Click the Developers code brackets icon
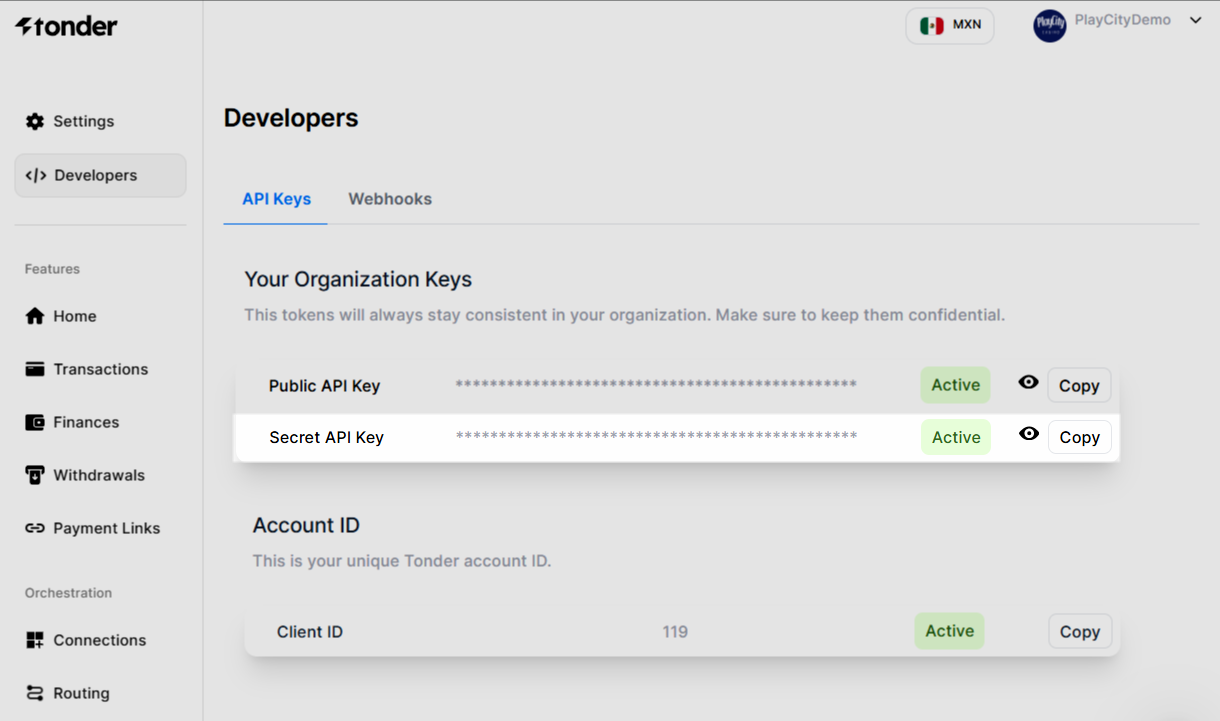 (x=36, y=175)
